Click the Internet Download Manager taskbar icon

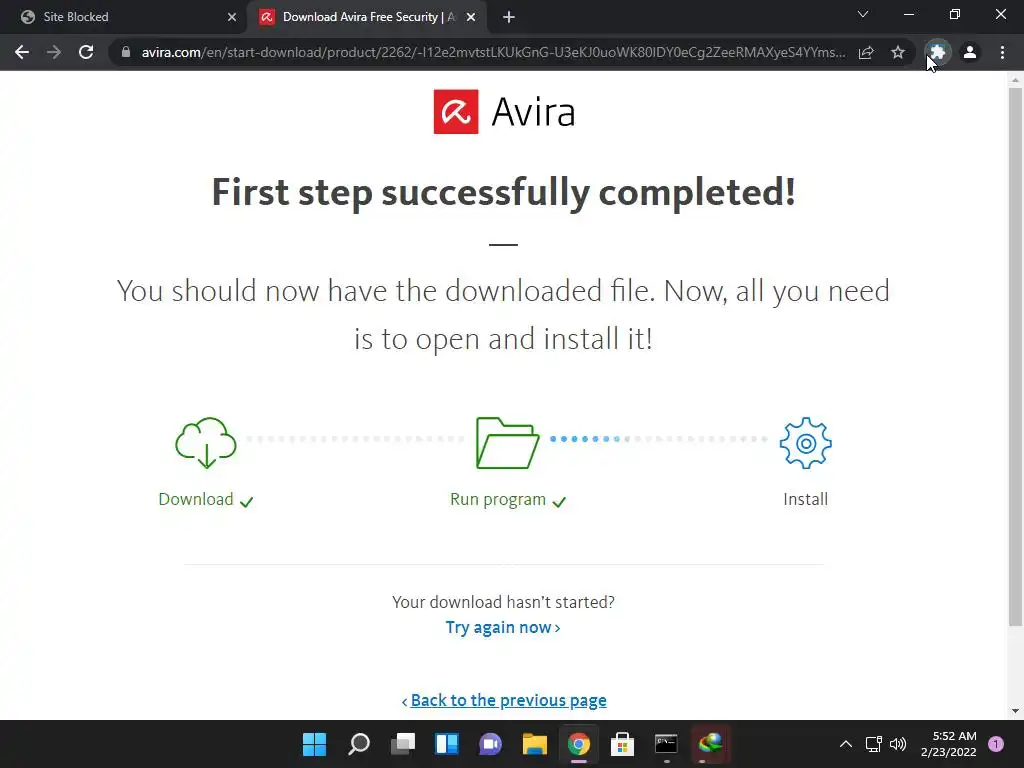pos(711,743)
